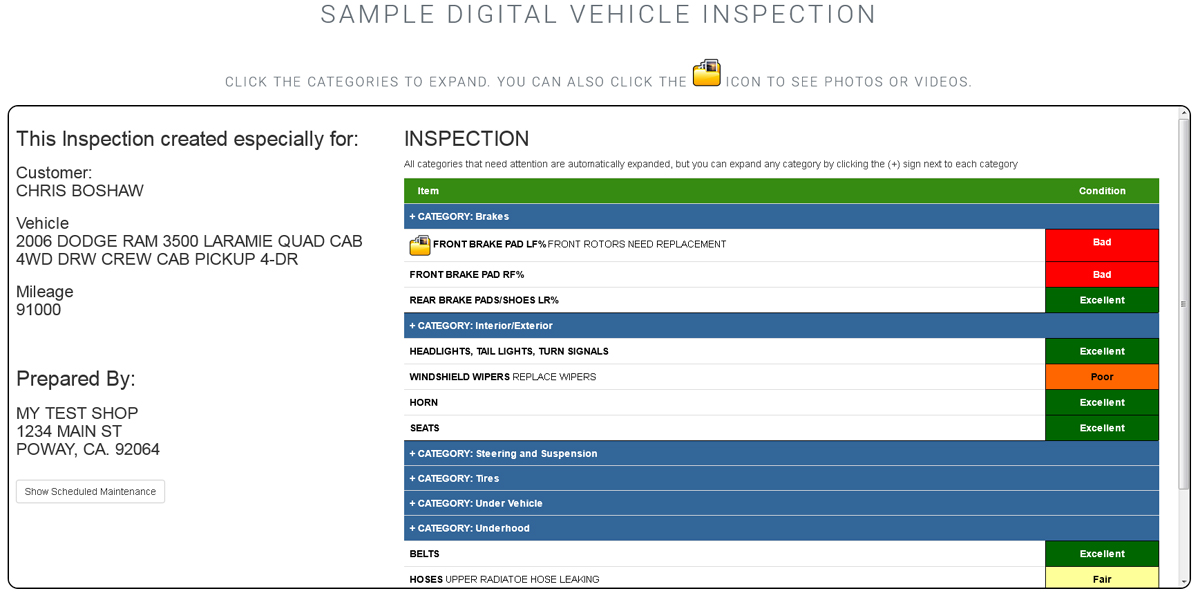The height and width of the screenshot is (609, 1200).
Task: Open photos for Front Brake Pad LF%
Action: pyautogui.click(x=419, y=245)
